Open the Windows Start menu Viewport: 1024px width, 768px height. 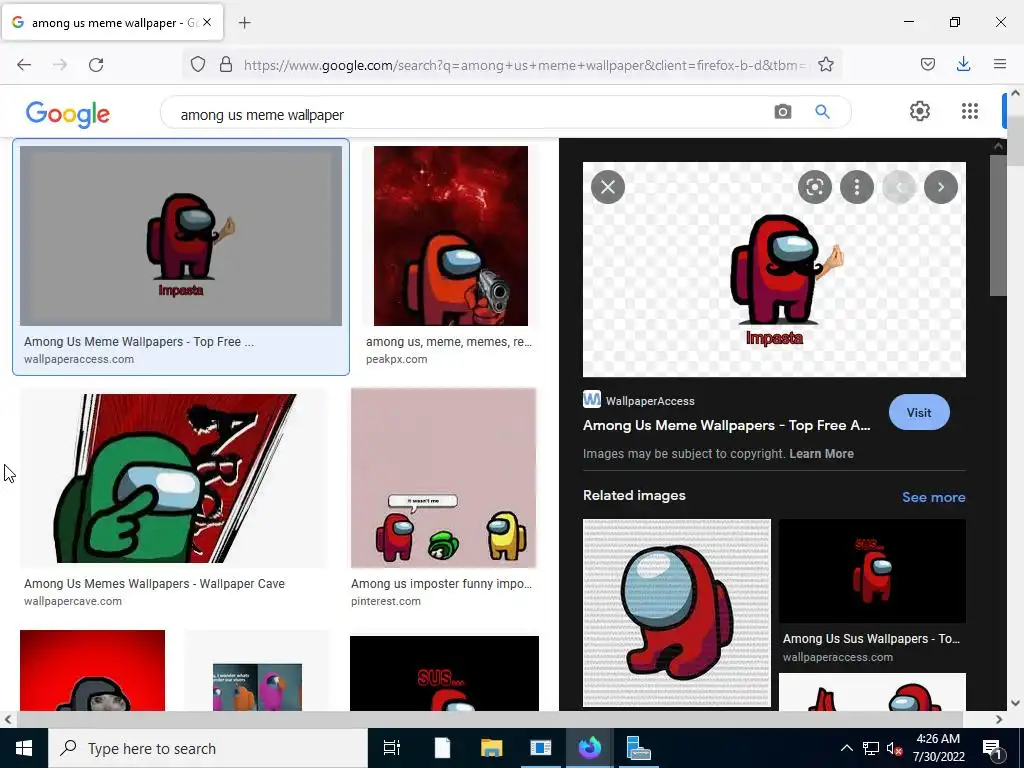24,748
